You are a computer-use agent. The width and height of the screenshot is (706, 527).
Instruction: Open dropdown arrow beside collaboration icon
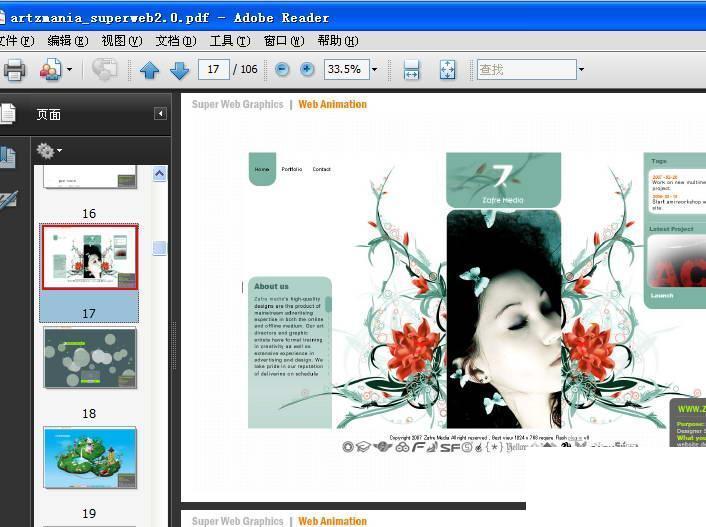[69, 69]
